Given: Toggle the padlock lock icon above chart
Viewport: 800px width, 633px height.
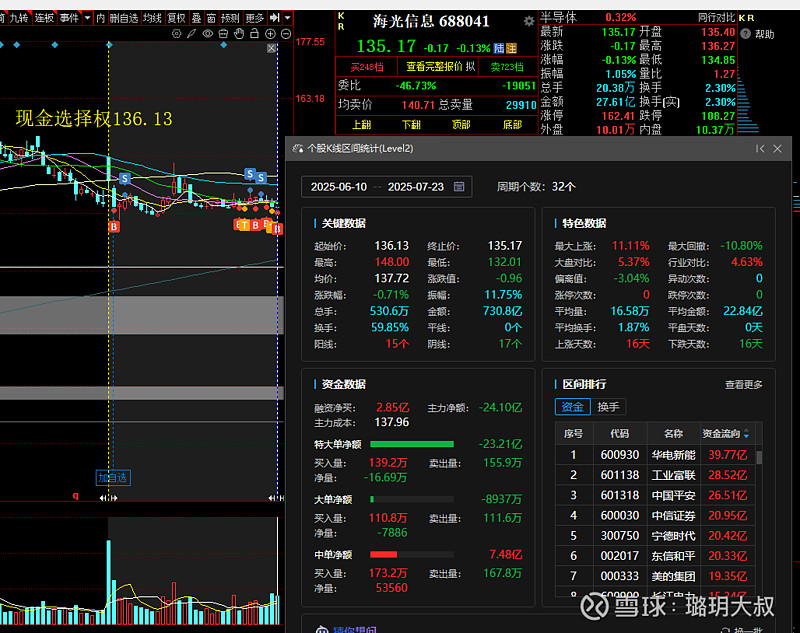Looking at the screenshot, I should pos(255,34).
